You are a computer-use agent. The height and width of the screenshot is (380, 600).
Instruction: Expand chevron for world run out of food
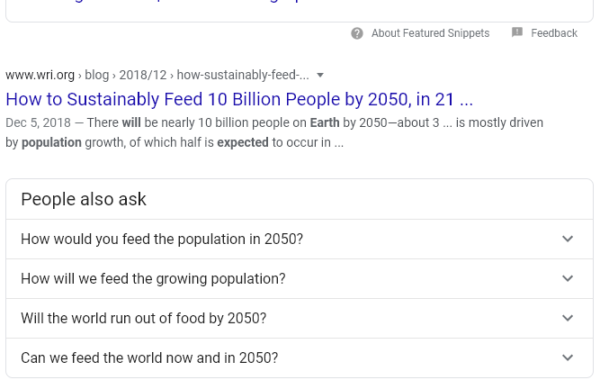click(x=567, y=318)
